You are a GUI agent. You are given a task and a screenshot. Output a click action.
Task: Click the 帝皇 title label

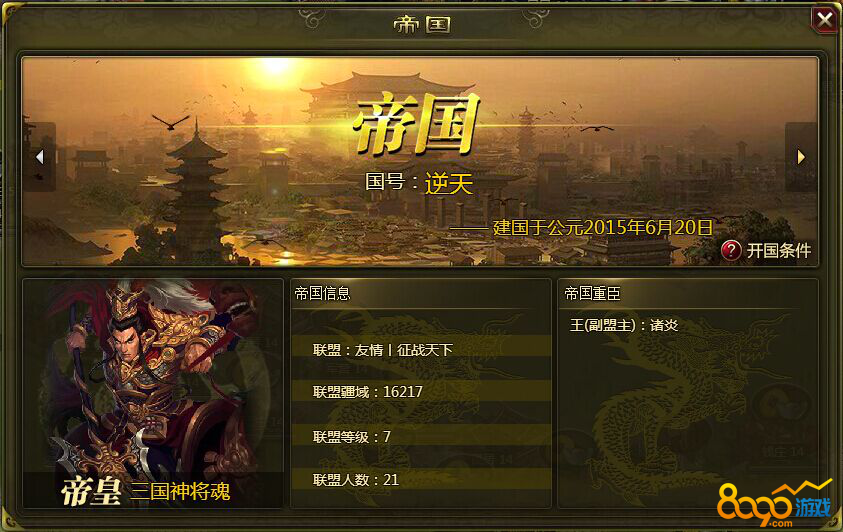click(90, 491)
